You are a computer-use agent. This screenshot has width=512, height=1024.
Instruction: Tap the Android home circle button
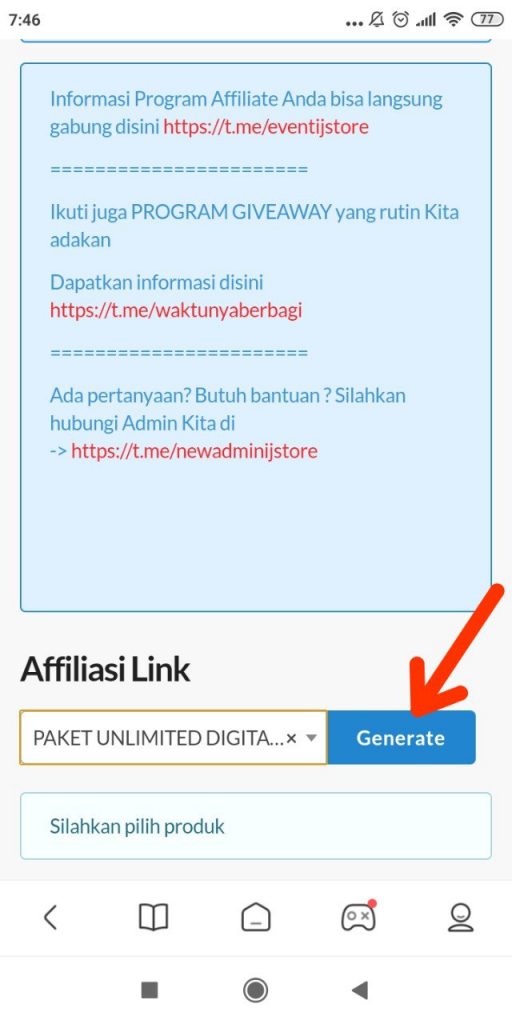(255, 991)
